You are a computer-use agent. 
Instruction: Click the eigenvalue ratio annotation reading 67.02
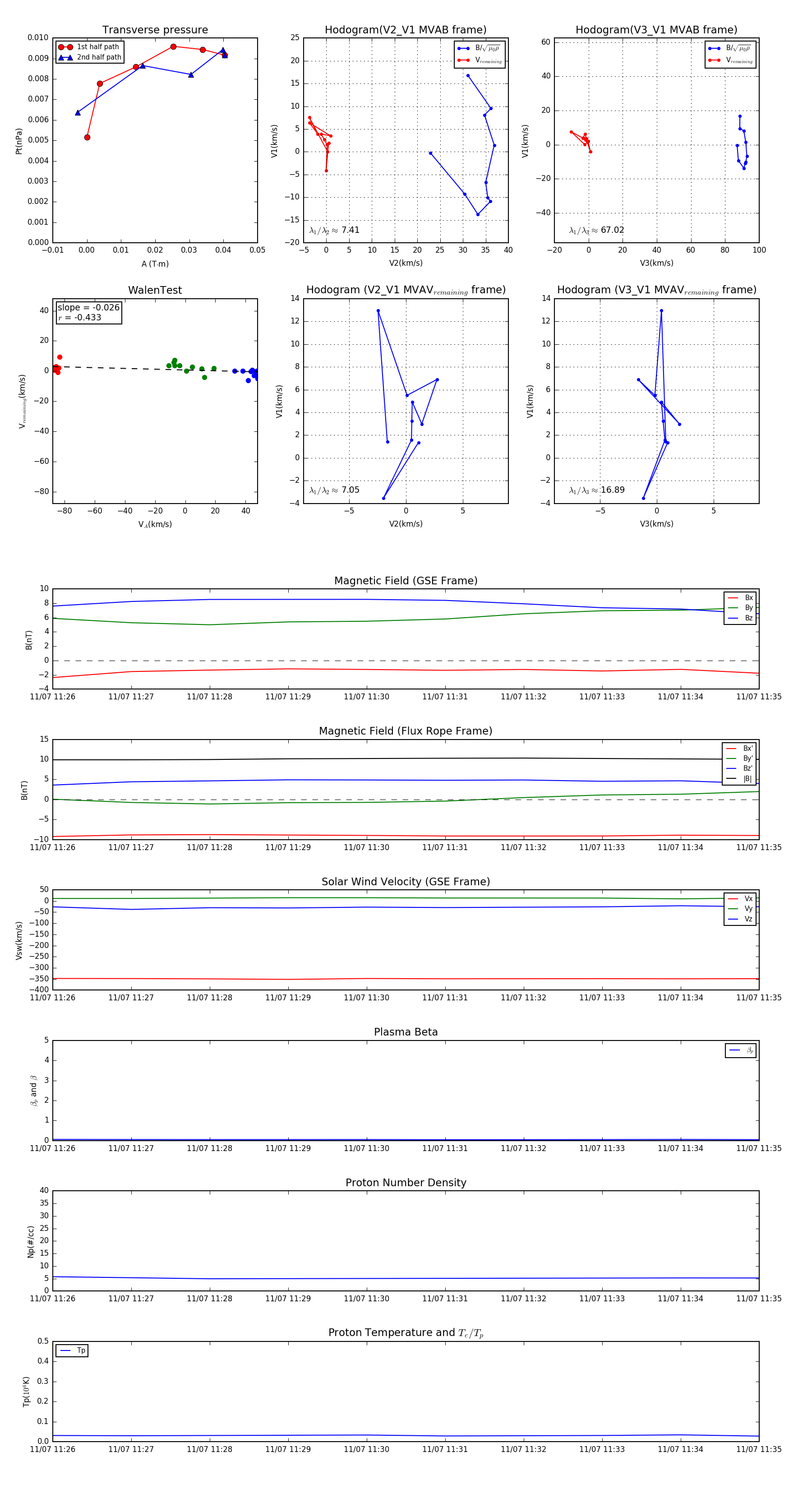[596, 230]
